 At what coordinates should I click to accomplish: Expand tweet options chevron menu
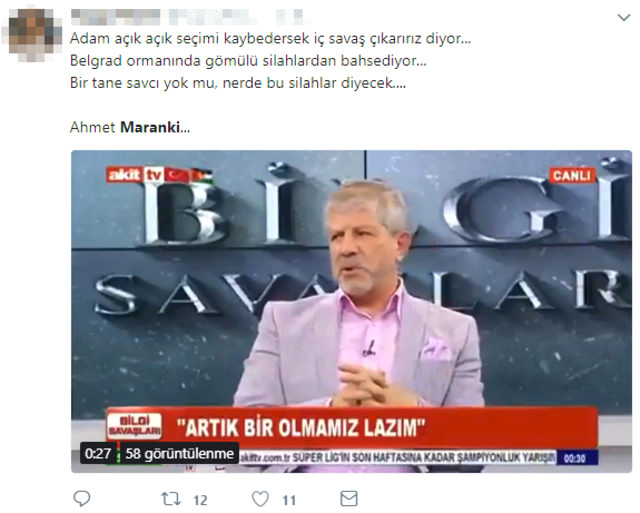pyautogui.click(x=624, y=18)
